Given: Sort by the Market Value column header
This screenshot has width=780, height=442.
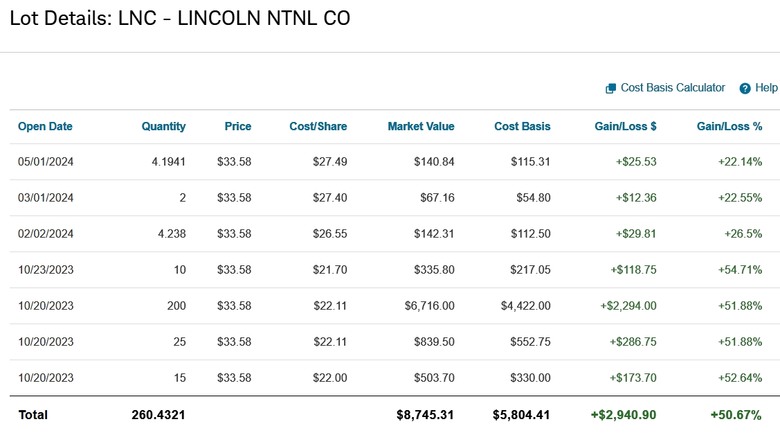Looking at the screenshot, I should tap(421, 126).
